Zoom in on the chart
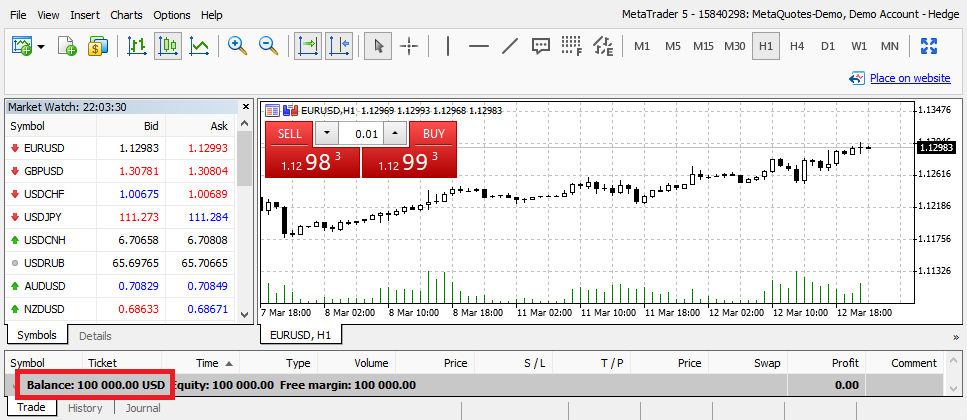The width and height of the screenshot is (967, 420). pos(237,45)
